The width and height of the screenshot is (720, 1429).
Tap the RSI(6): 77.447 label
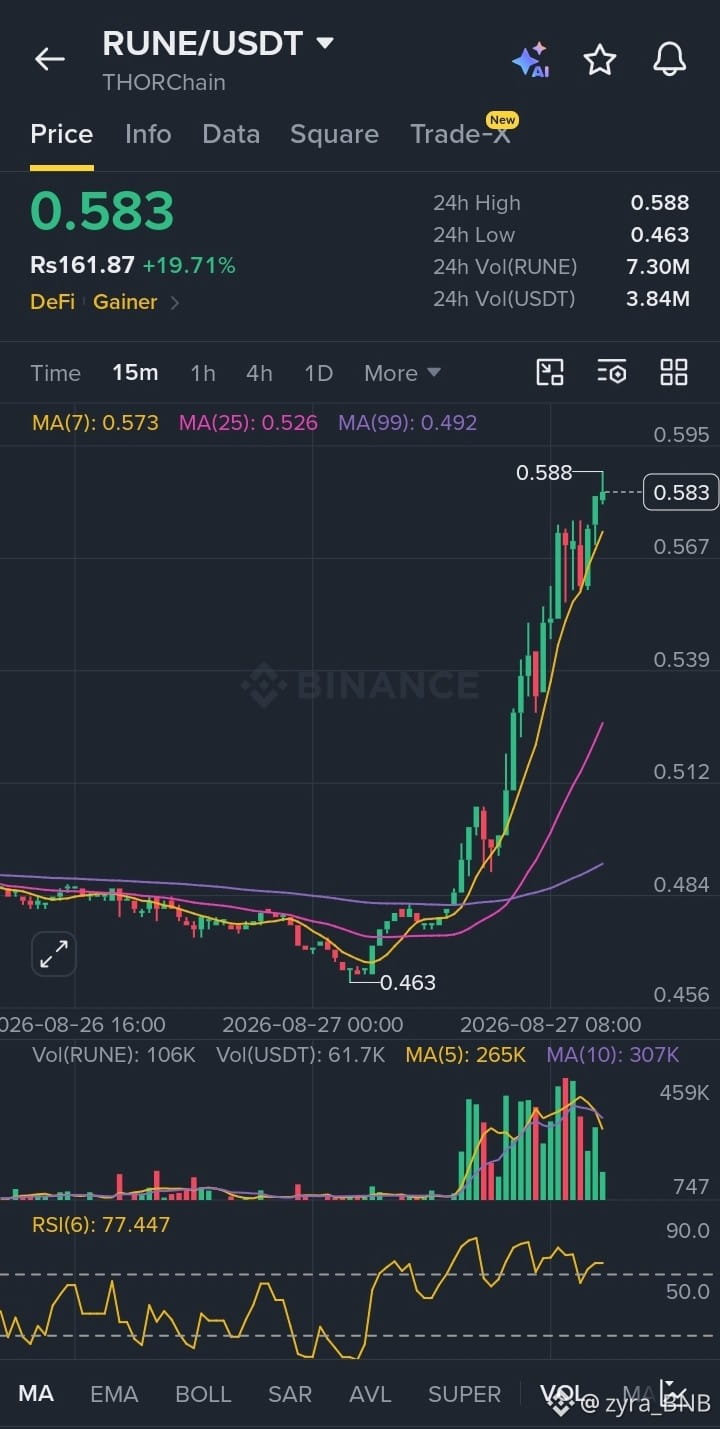(101, 1225)
